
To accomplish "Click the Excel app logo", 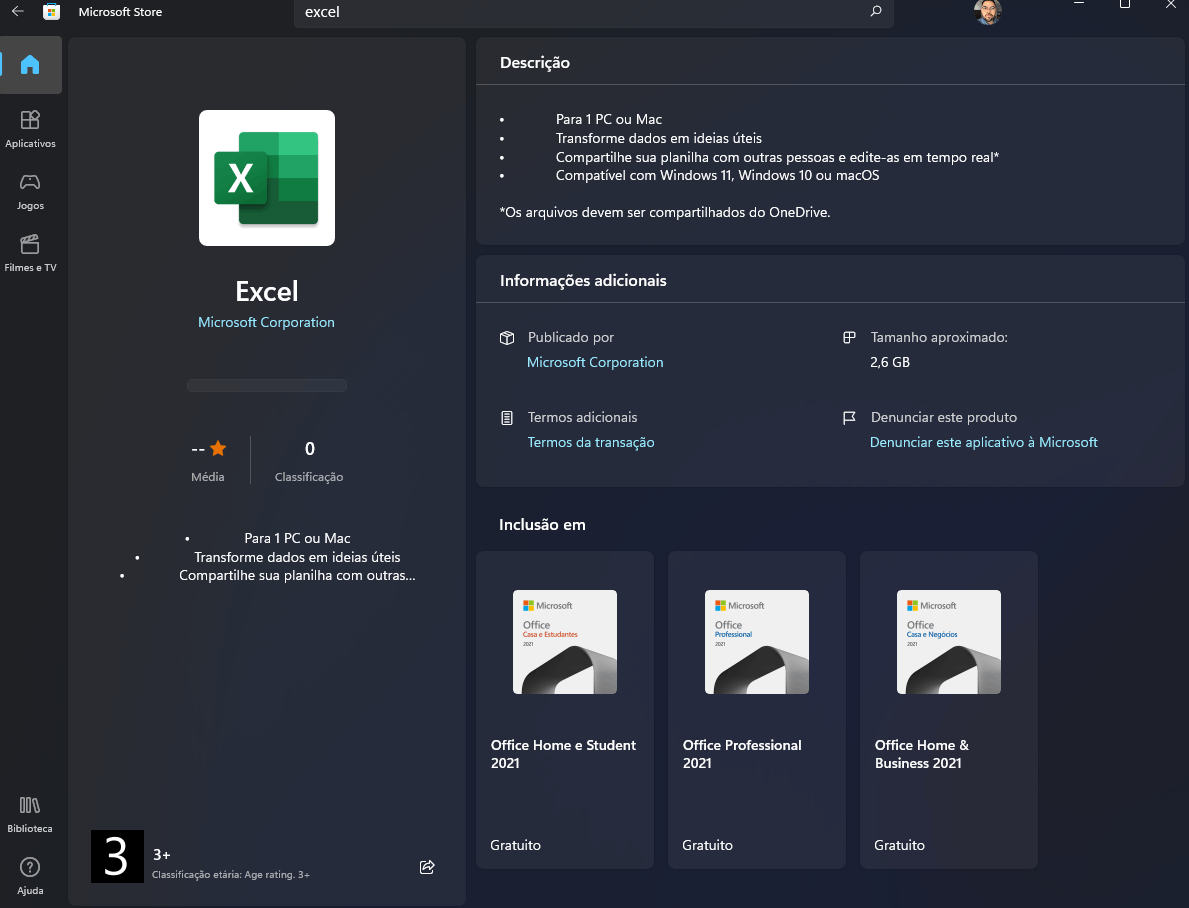I will [267, 178].
